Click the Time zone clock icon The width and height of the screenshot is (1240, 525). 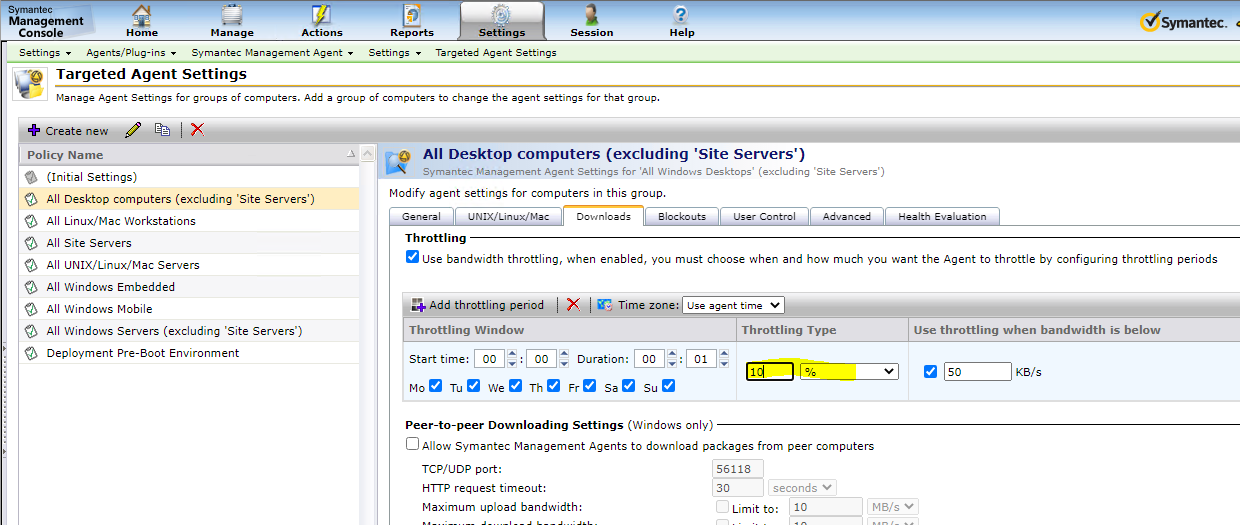click(x=605, y=305)
